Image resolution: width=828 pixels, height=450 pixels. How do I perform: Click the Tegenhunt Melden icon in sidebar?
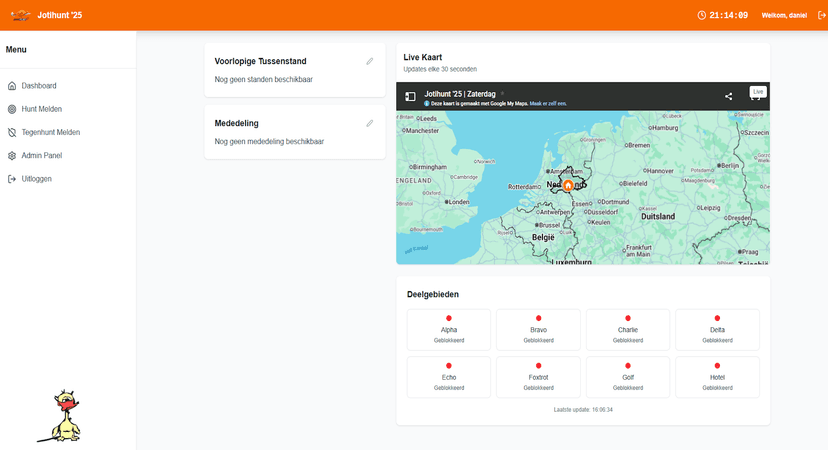tap(12, 132)
